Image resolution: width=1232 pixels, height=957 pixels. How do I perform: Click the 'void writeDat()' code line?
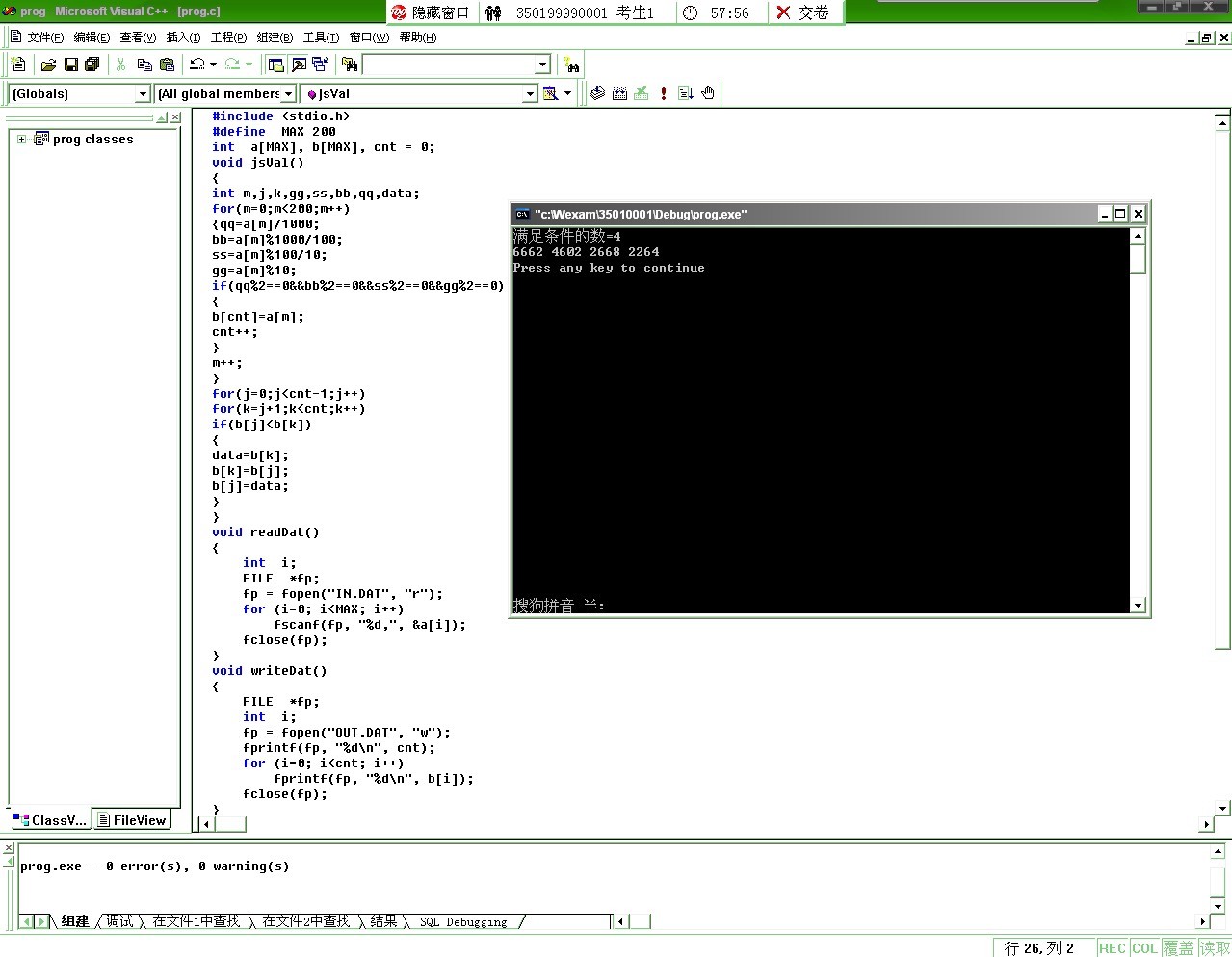click(270, 671)
